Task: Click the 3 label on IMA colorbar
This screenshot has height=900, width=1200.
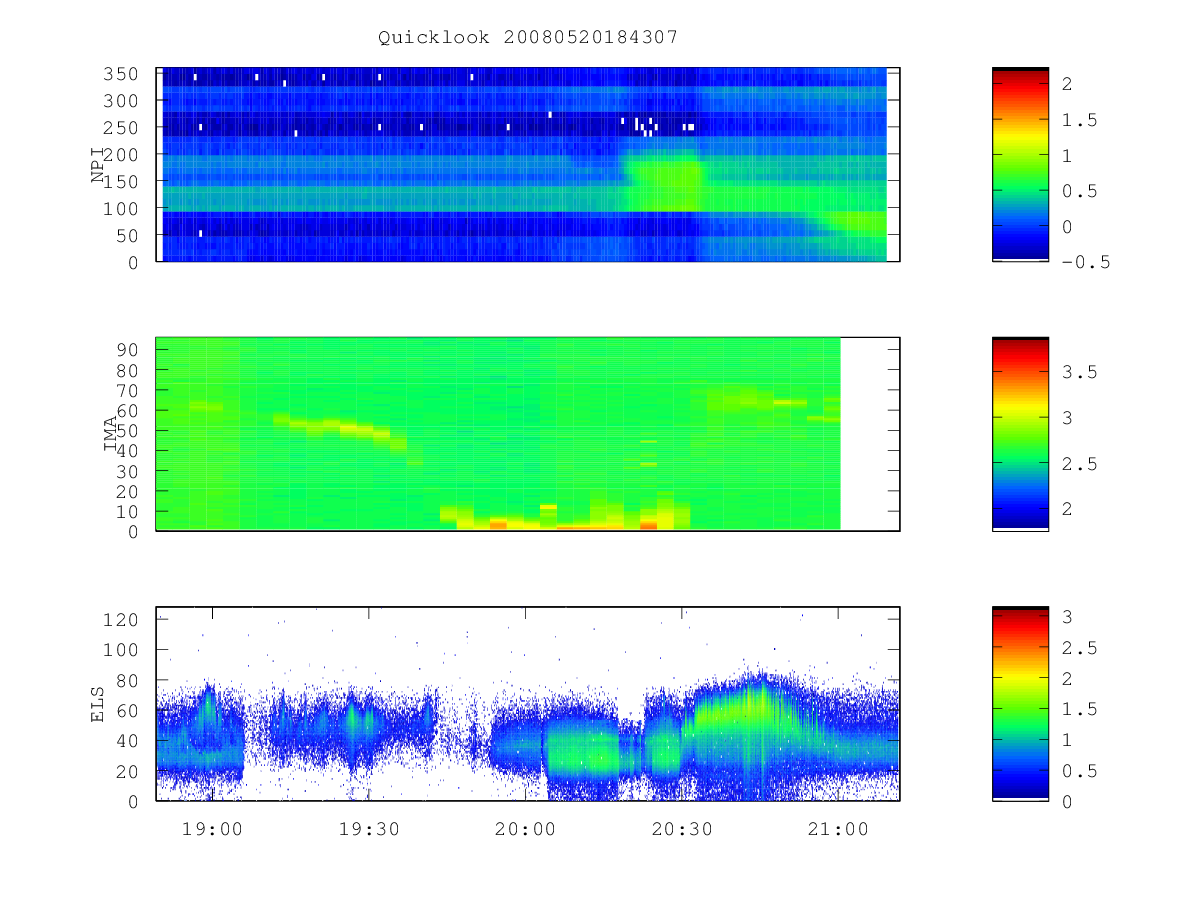Action: tap(1067, 417)
